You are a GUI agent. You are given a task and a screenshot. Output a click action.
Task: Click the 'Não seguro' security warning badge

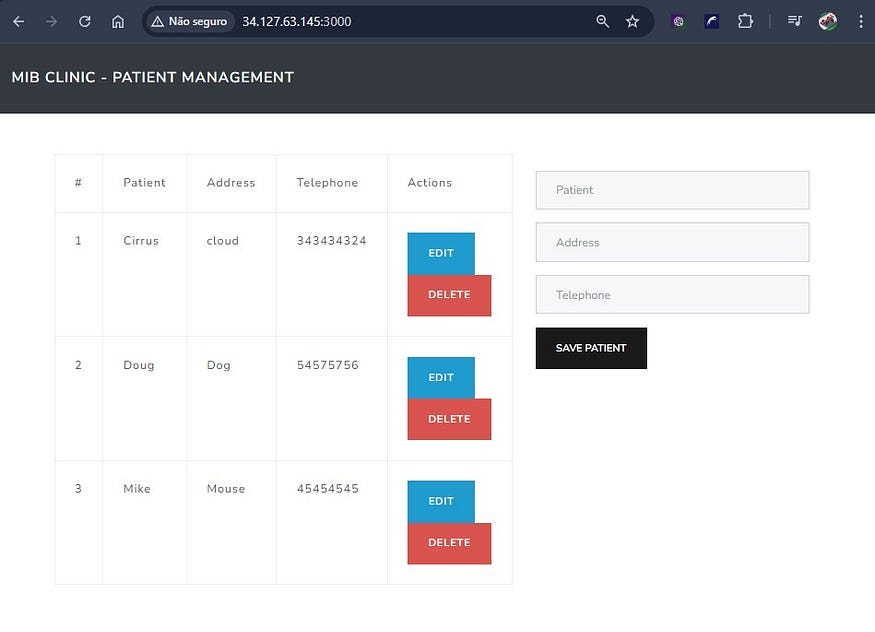189,22
